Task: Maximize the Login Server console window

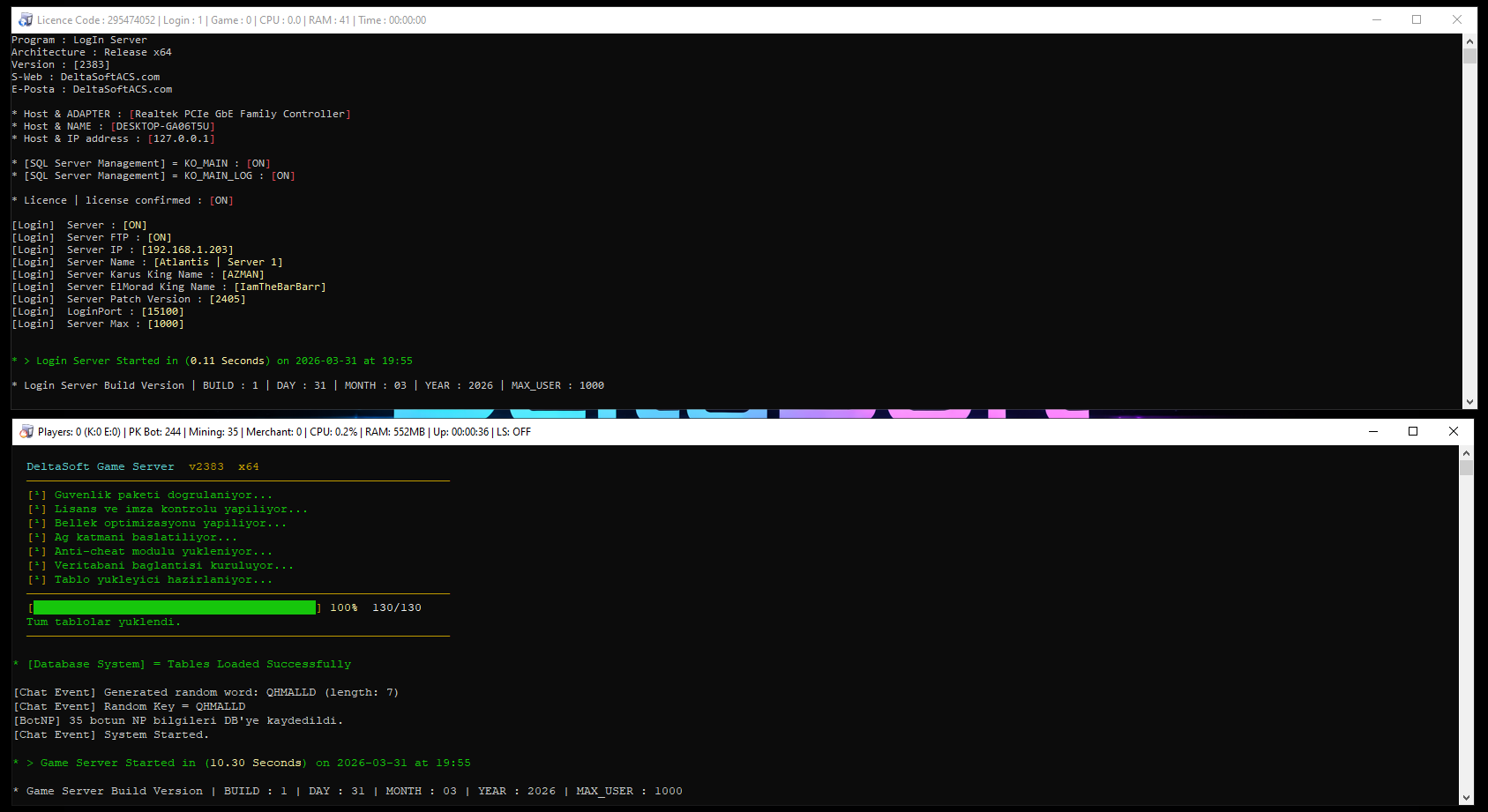Action: tap(1417, 19)
